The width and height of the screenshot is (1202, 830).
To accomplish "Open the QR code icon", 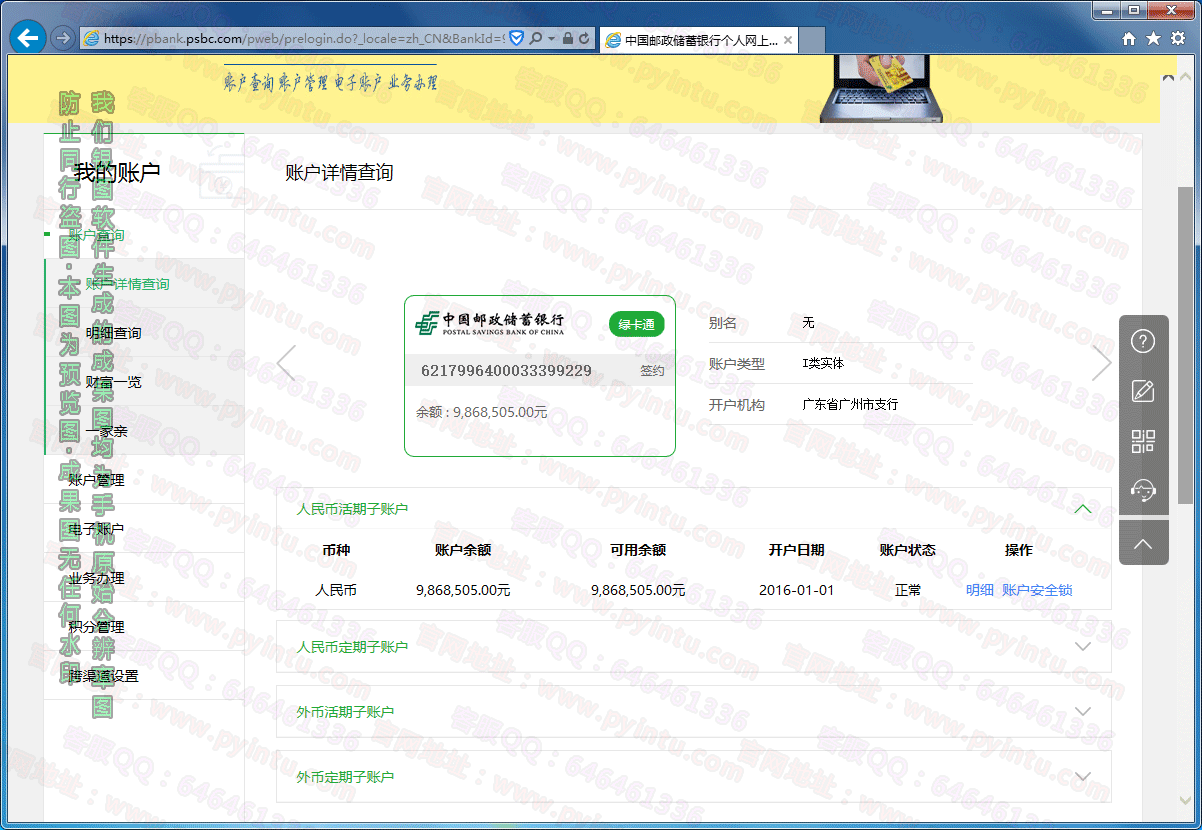I will tap(1143, 441).
